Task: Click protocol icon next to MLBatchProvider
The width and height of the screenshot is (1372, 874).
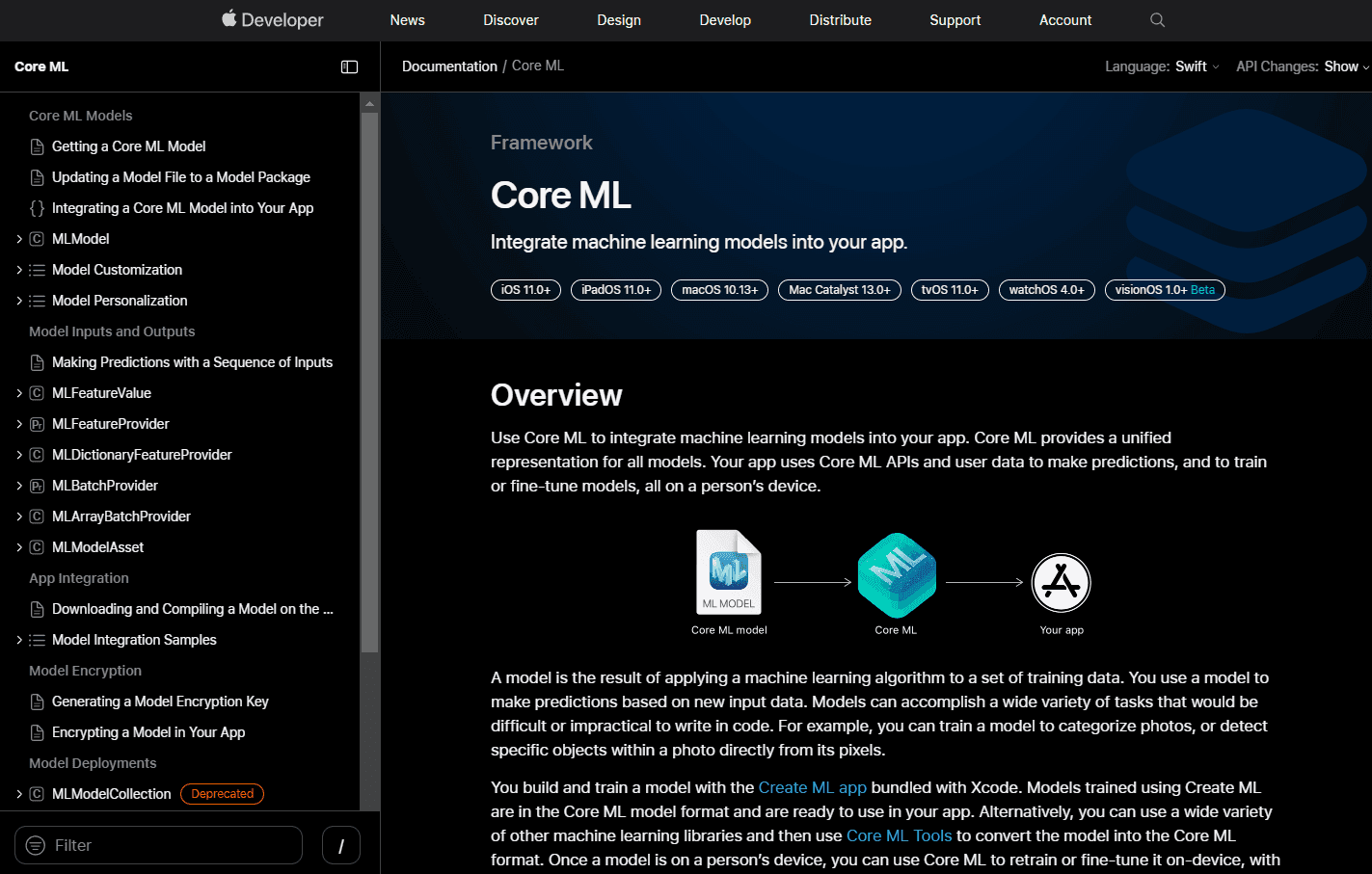Action: [37, 486]
